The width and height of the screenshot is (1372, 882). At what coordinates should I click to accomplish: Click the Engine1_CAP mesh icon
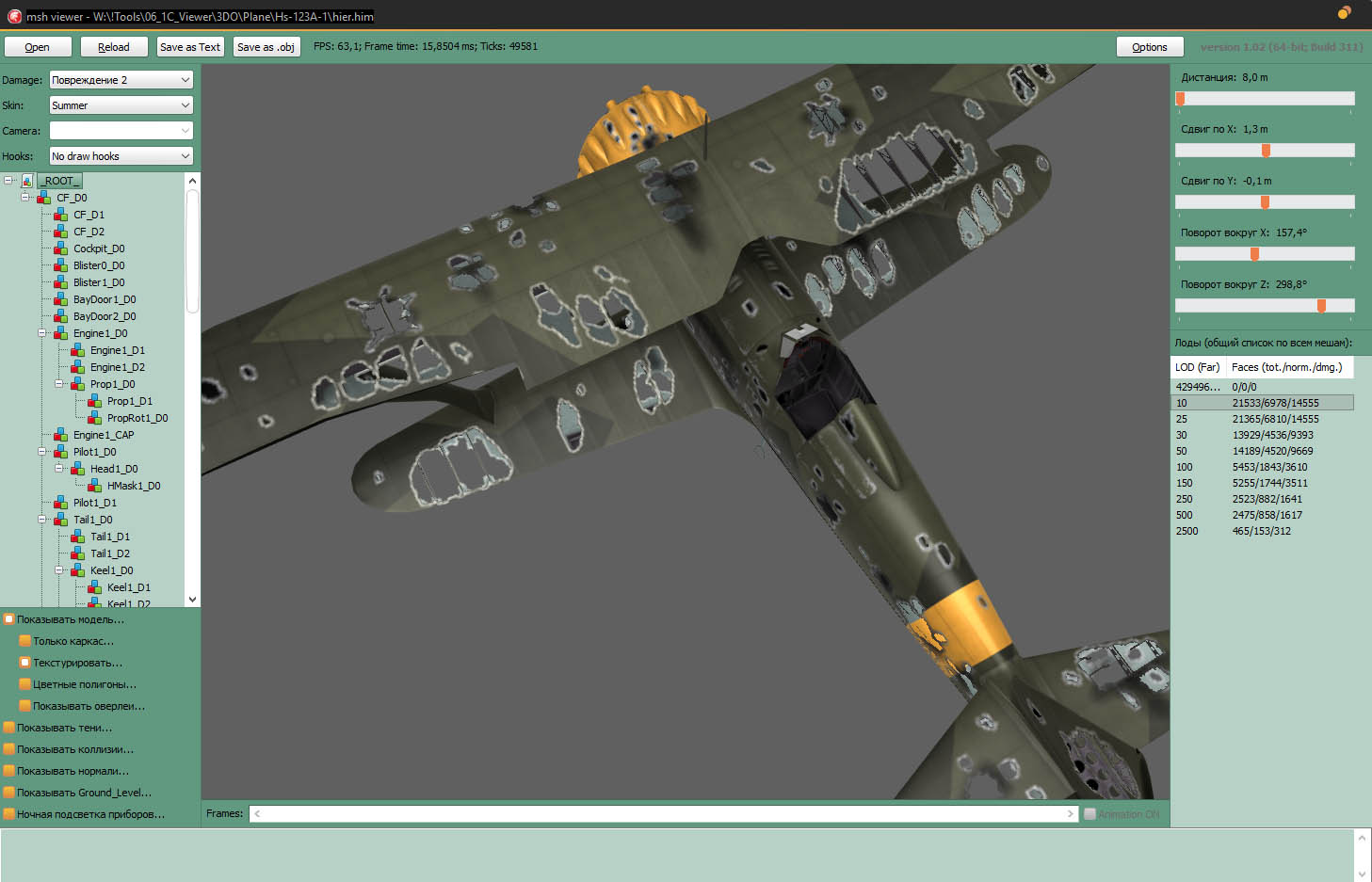(60, 435)
